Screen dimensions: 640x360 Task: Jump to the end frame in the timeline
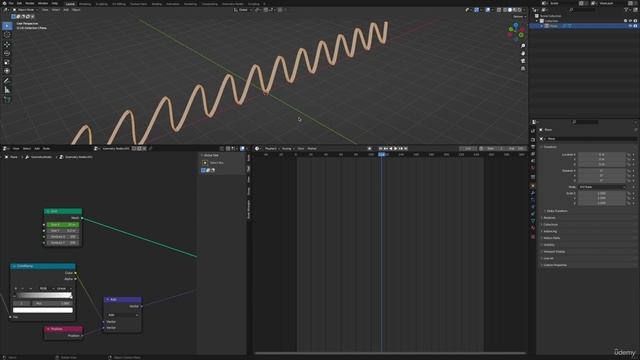406,149
